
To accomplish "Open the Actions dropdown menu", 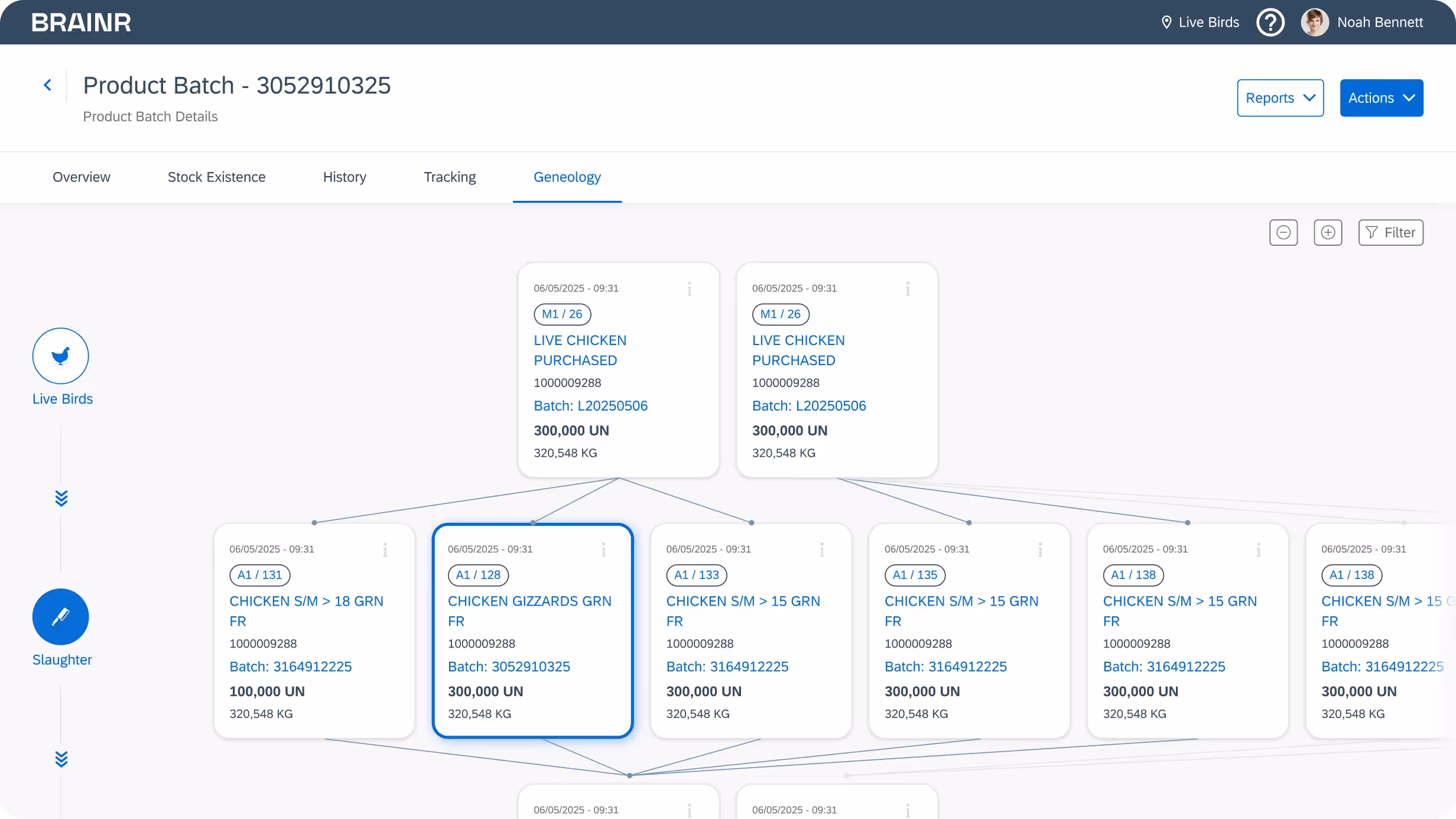I will (1381, 98).
